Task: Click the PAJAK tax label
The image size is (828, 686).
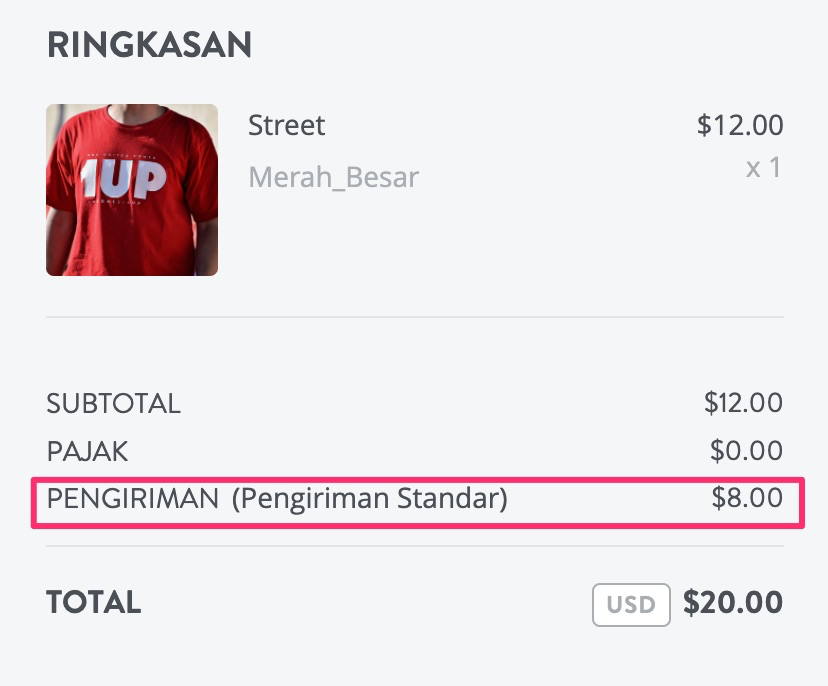Action: pos(88,452)
